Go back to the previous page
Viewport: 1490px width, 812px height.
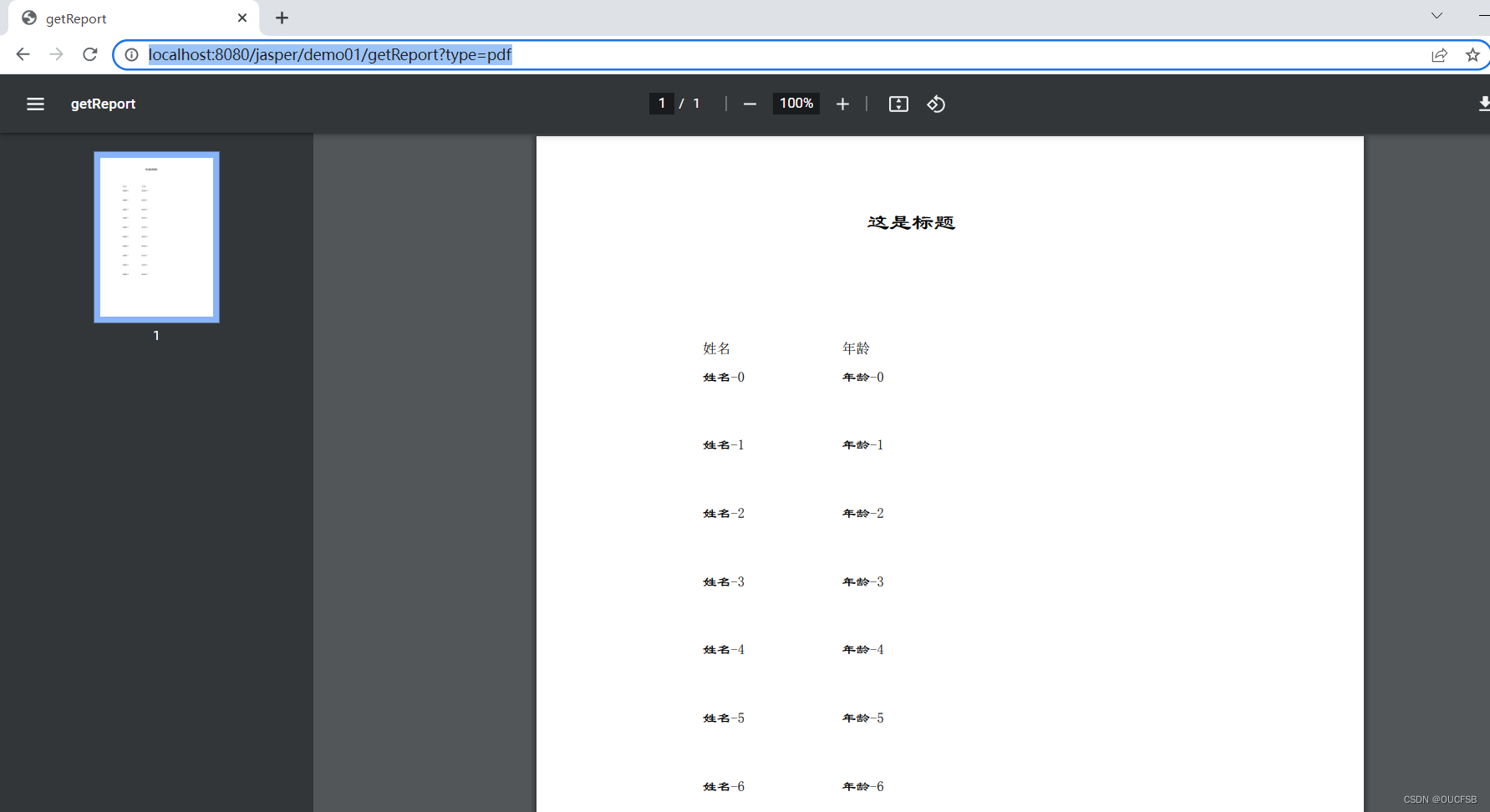click(x=23, y=54)
